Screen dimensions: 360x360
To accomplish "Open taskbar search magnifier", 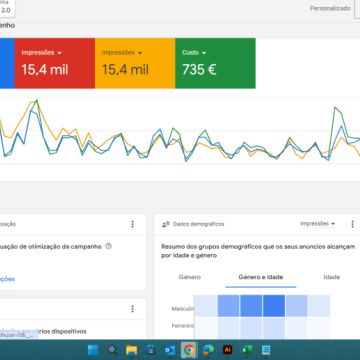I will point(113,350).
